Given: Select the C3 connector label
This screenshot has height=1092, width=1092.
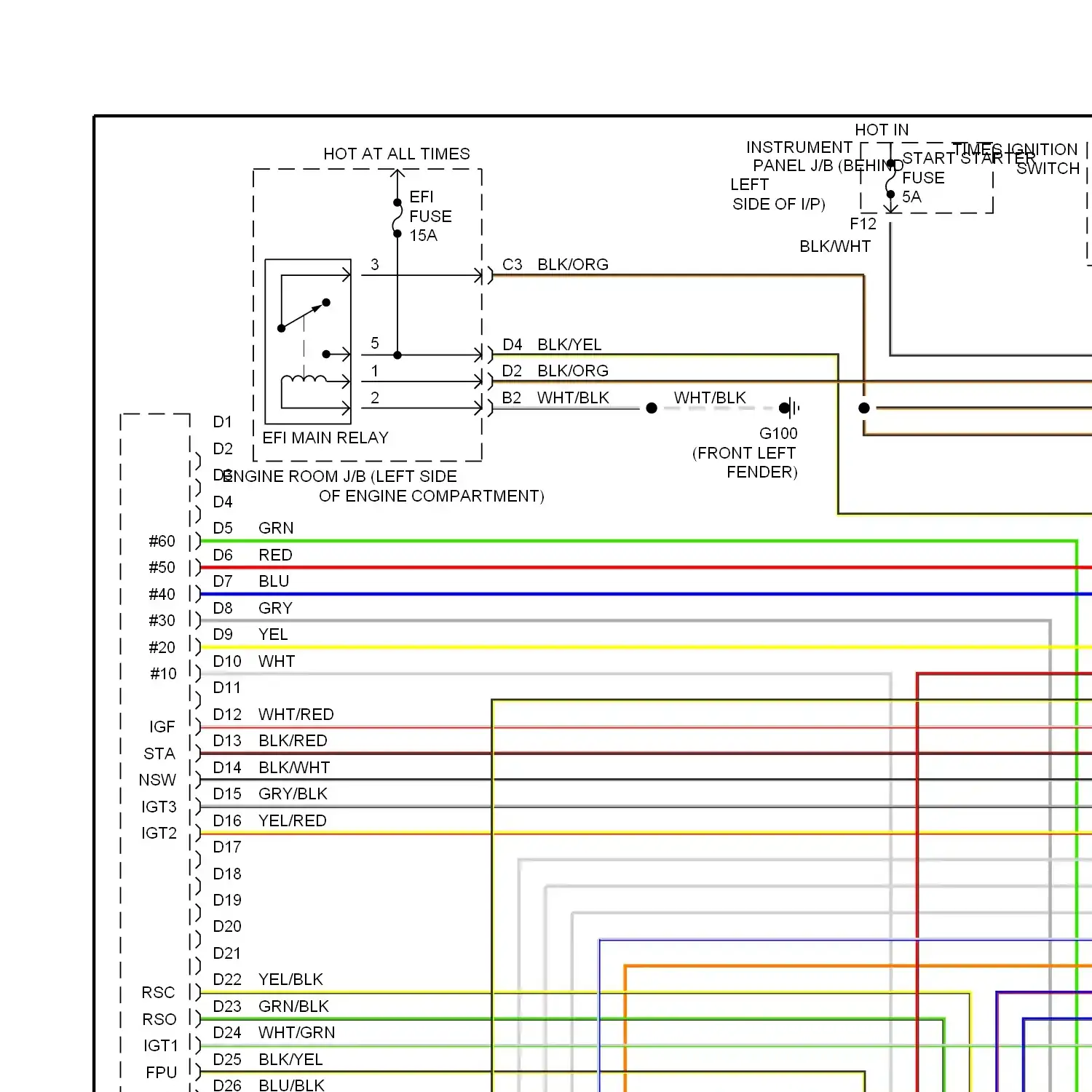Looking at the screenshot, I should (513, 264).
